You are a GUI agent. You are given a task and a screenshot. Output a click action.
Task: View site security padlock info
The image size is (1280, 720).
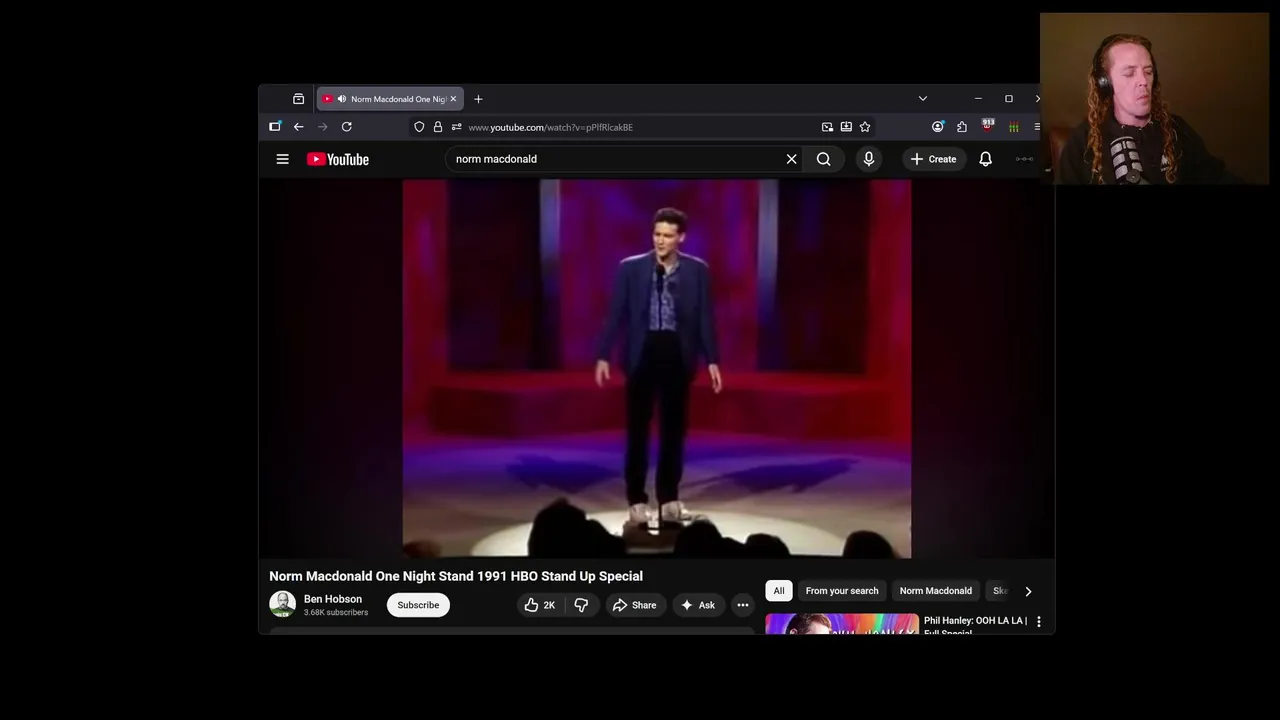click(437, 127)
